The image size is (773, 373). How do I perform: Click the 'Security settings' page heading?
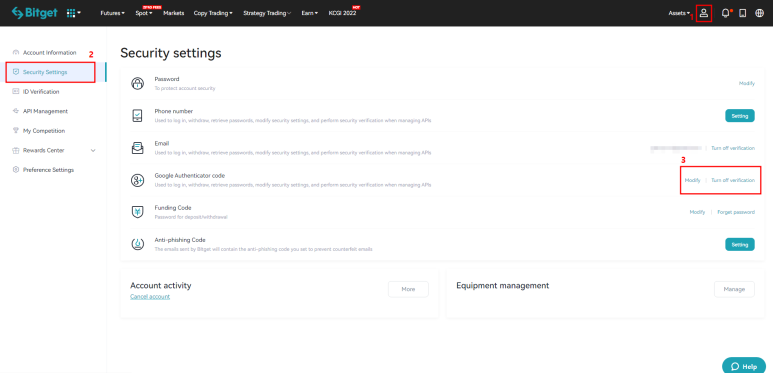click(x=171, y=53)
